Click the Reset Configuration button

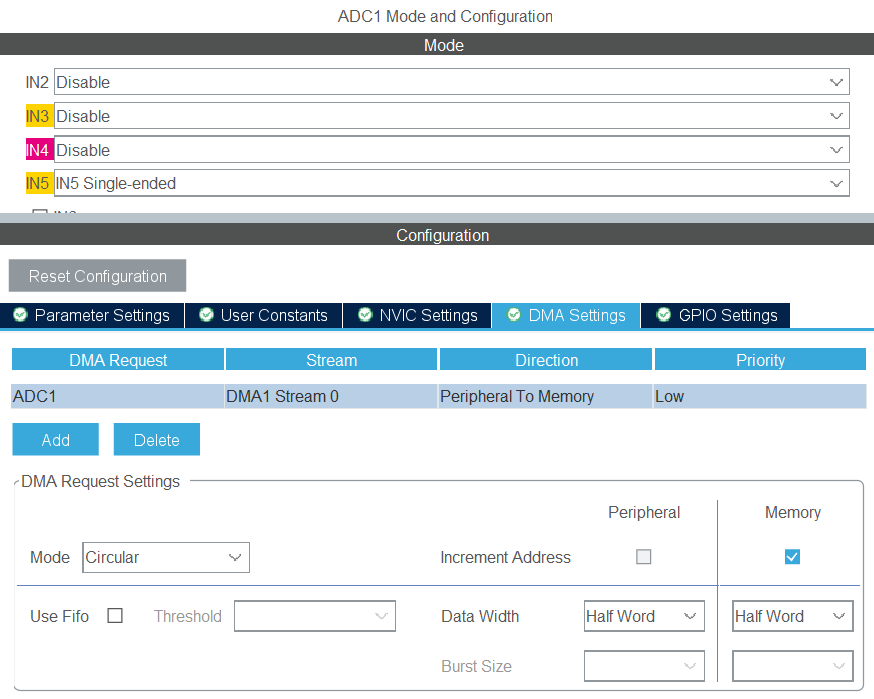[x=97, y=276]
